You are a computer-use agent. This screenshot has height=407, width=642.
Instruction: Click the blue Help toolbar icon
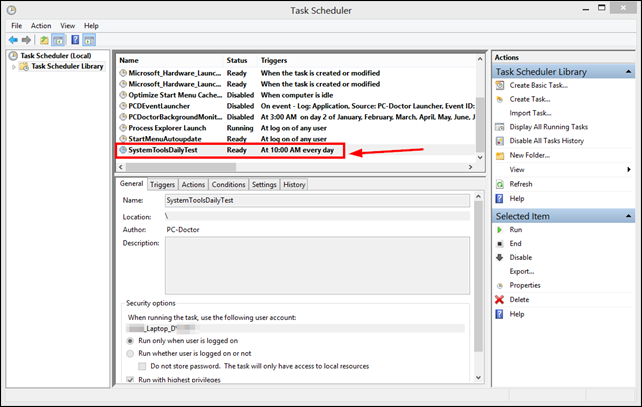coord(75,40)
